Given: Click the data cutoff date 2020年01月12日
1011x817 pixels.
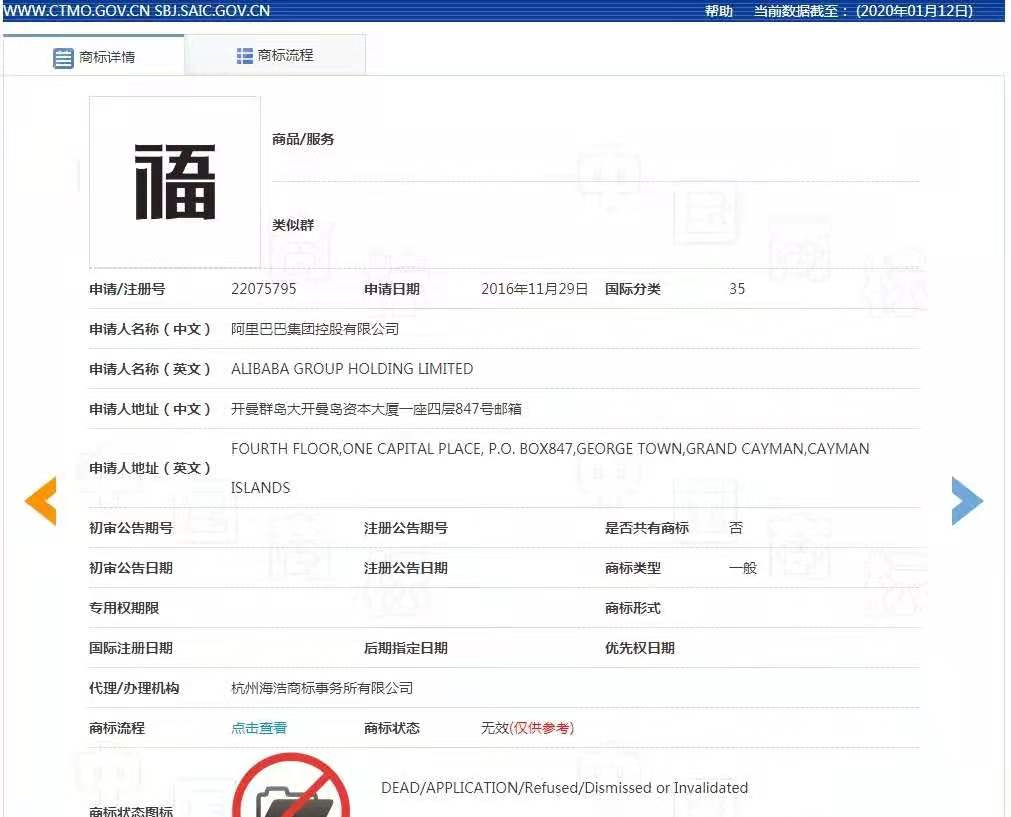Looking at the screenshot, I should [914, 11].
